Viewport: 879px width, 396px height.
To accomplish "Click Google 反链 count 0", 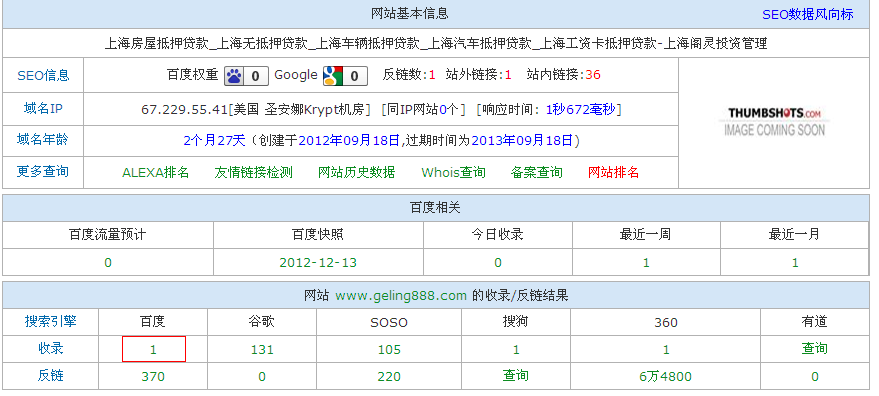I will tap(262, 376).
